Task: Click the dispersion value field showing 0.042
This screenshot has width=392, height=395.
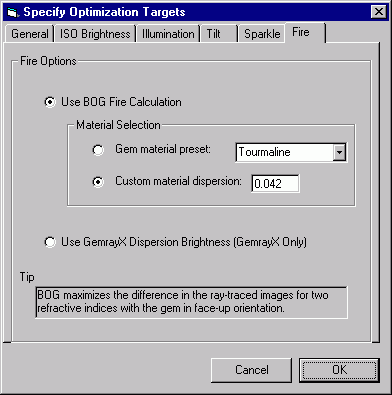Action: [275, 183]
